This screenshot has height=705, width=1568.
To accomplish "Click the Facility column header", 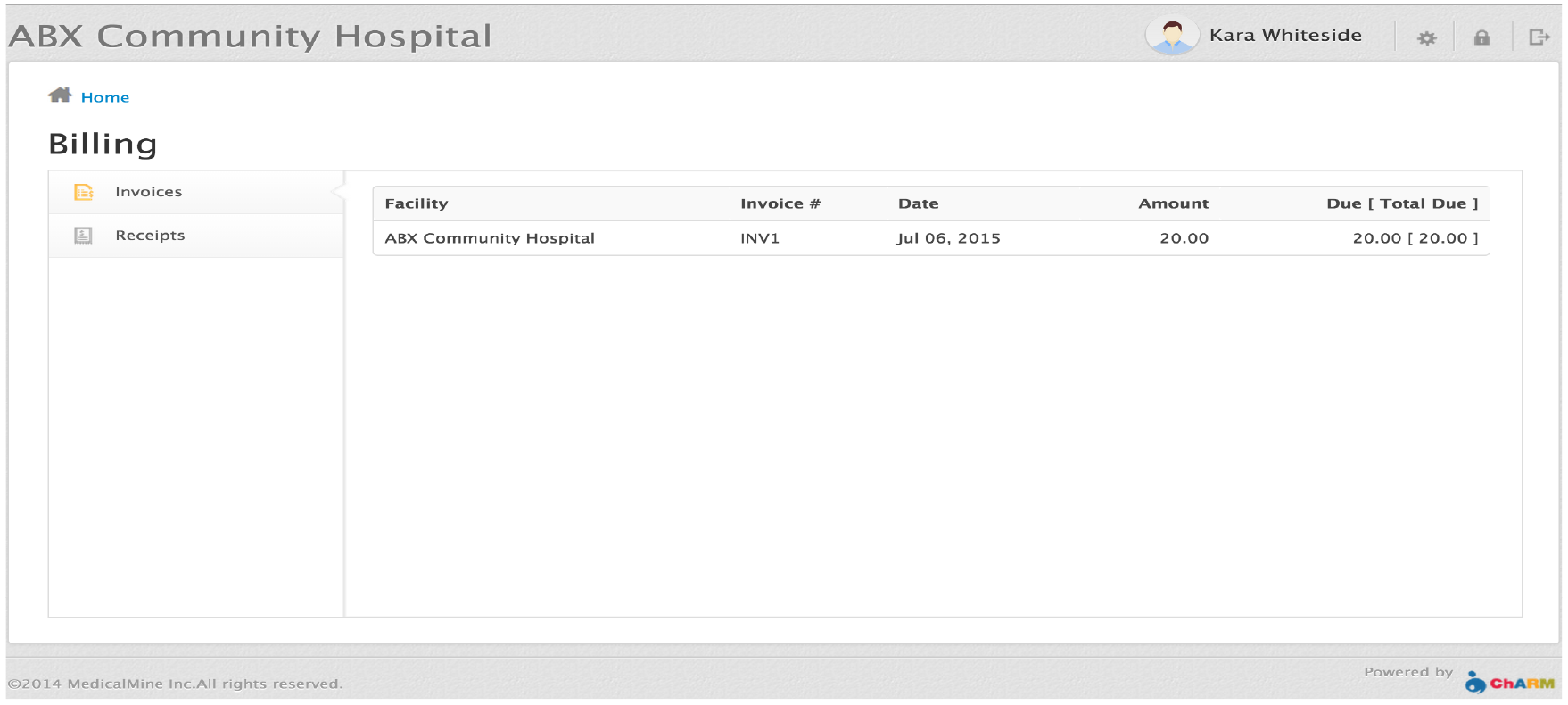I will click(x=417, y=203).
